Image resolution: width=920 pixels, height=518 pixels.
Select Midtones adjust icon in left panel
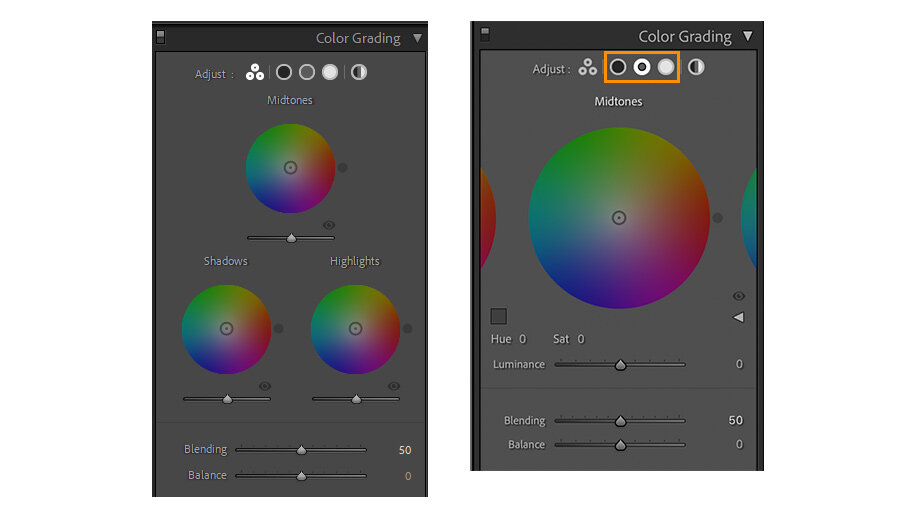click(307, 72)
